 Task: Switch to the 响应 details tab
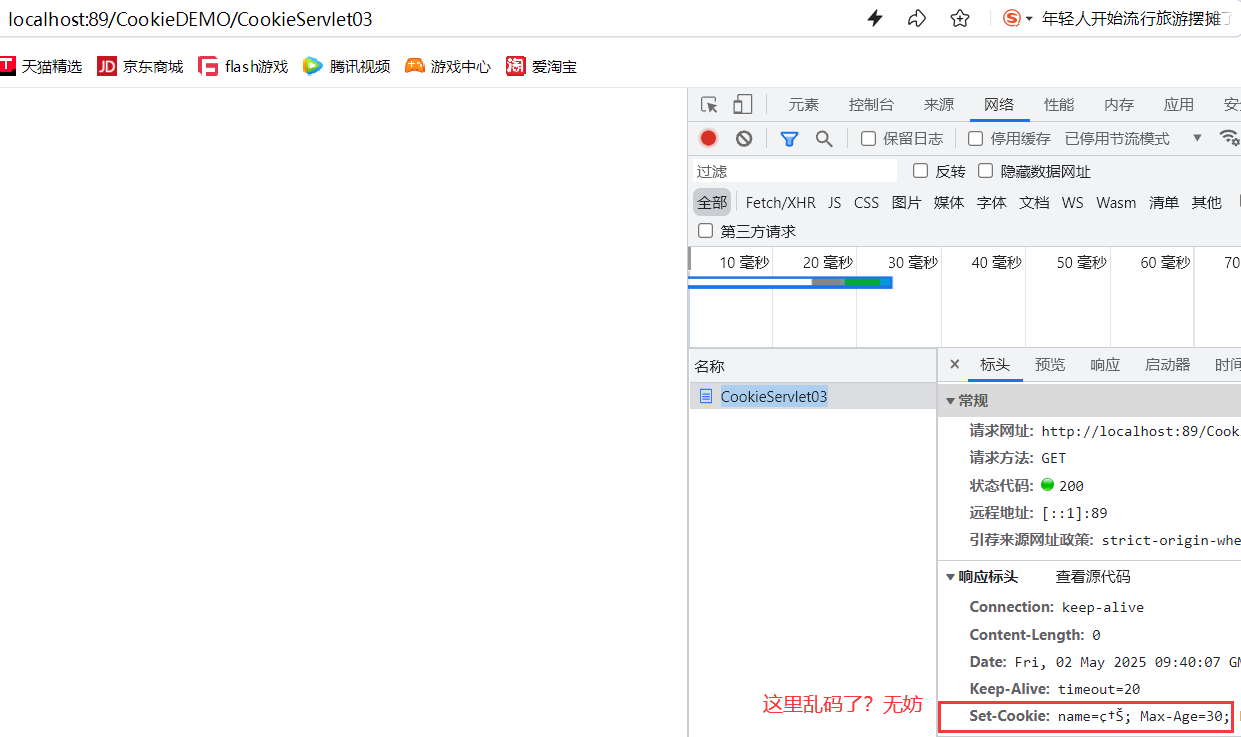click(1105, 365)
